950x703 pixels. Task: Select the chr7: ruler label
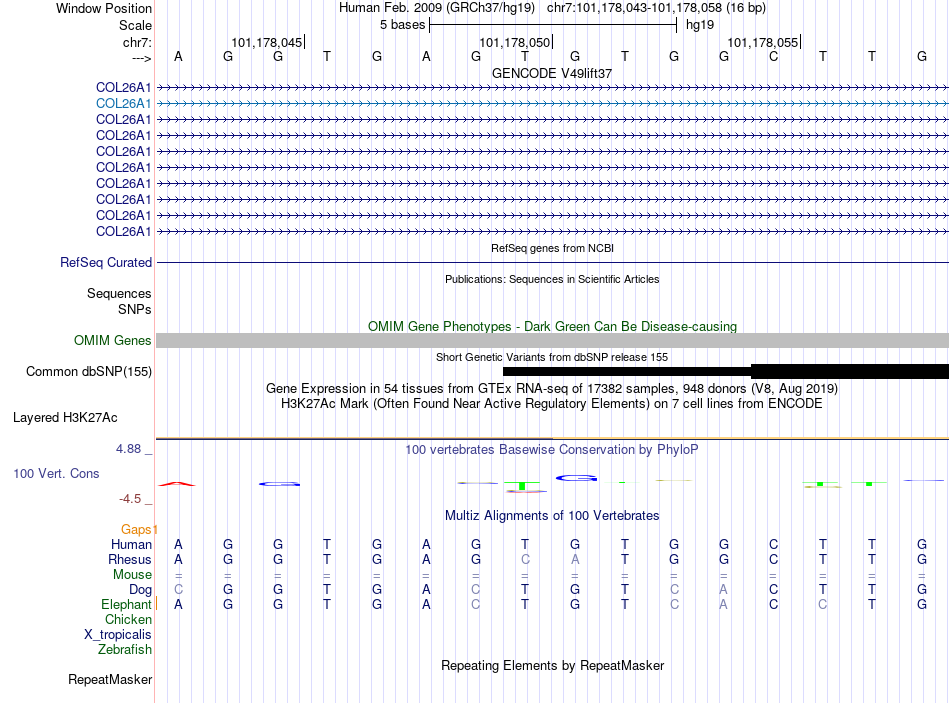click(x=137, y=42)
